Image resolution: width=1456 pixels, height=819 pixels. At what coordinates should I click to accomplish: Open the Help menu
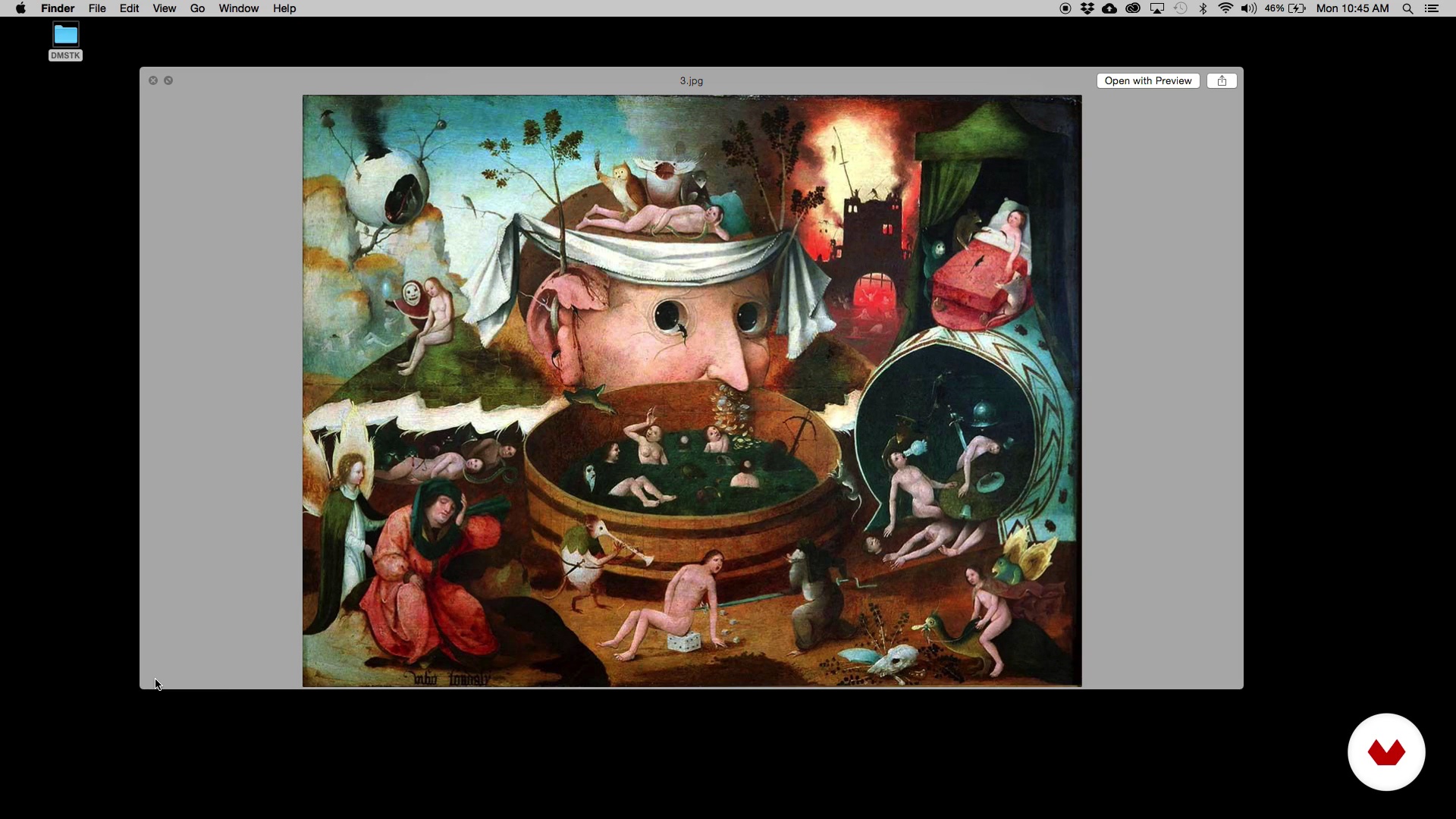coord(284,8)
